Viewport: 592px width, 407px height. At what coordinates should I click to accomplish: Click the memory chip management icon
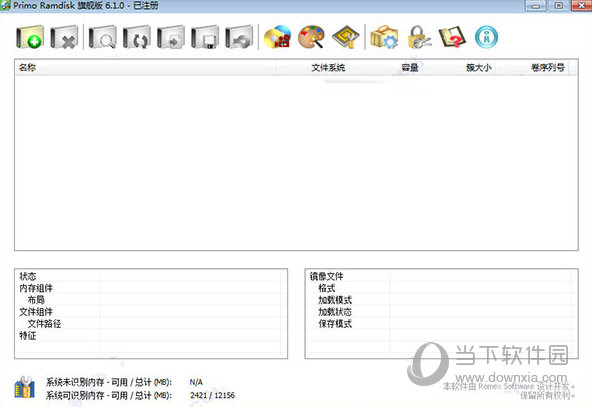coord(345,37)
